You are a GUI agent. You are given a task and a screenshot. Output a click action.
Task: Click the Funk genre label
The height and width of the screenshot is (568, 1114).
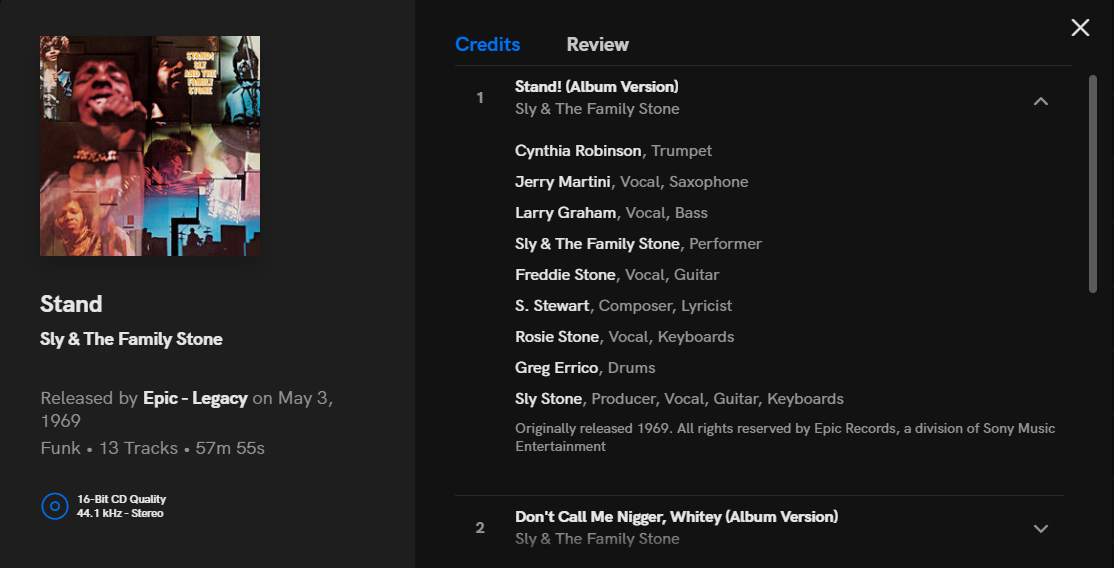click(x=60, y=448)
